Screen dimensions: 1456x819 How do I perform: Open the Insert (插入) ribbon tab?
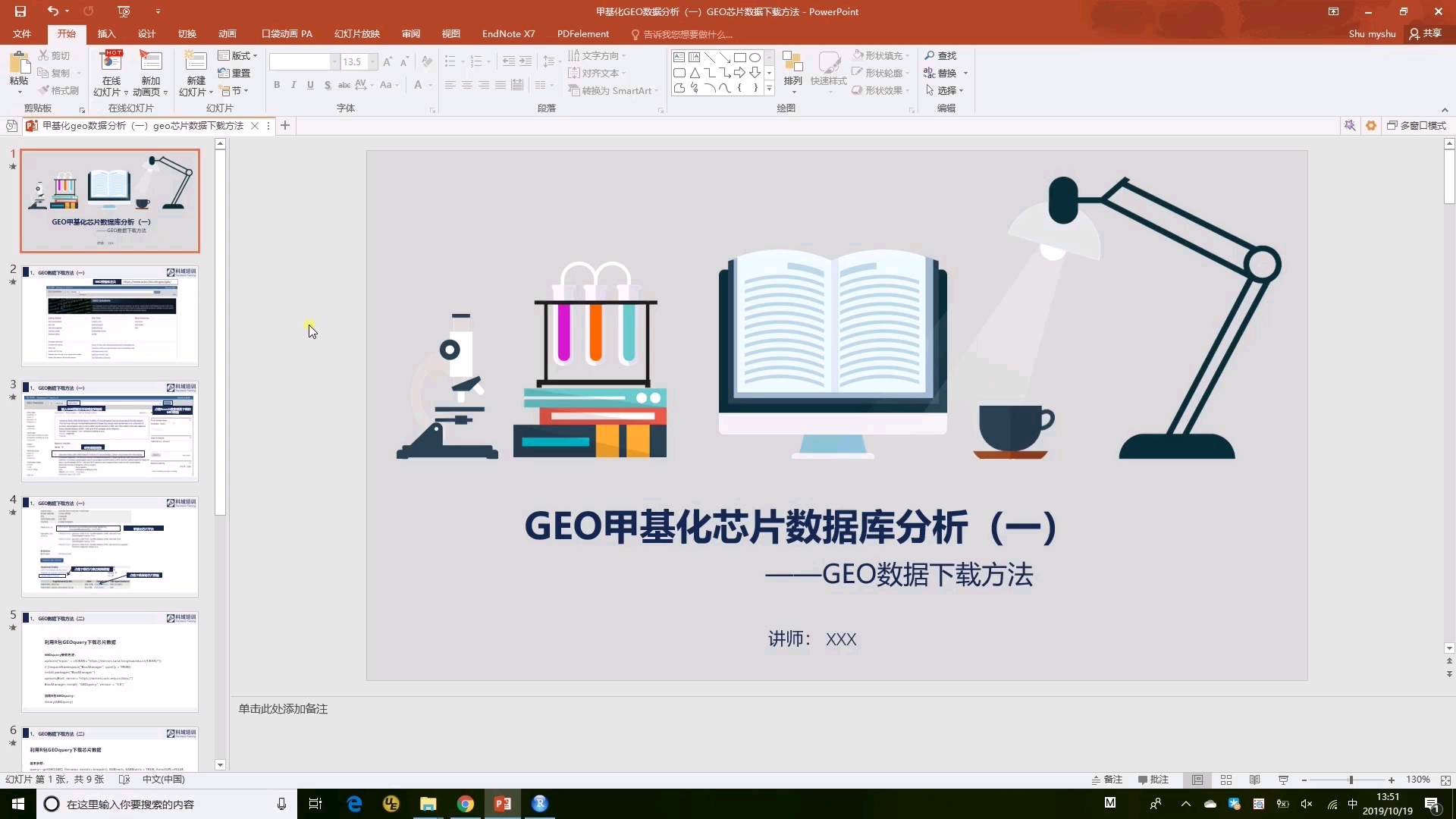point(106,33)
